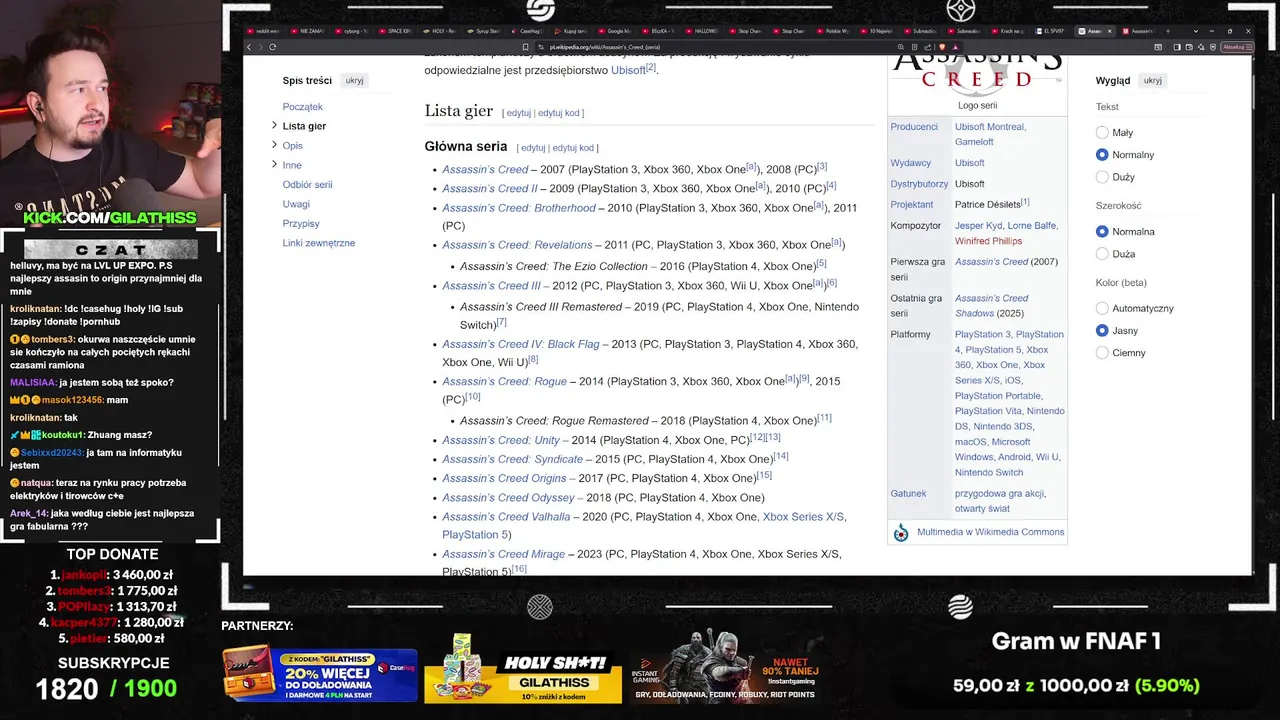This screenshot has height=720, width=1280.
Task: Hide the Spis treści panel via ukryj
Action: coord(354,80)
